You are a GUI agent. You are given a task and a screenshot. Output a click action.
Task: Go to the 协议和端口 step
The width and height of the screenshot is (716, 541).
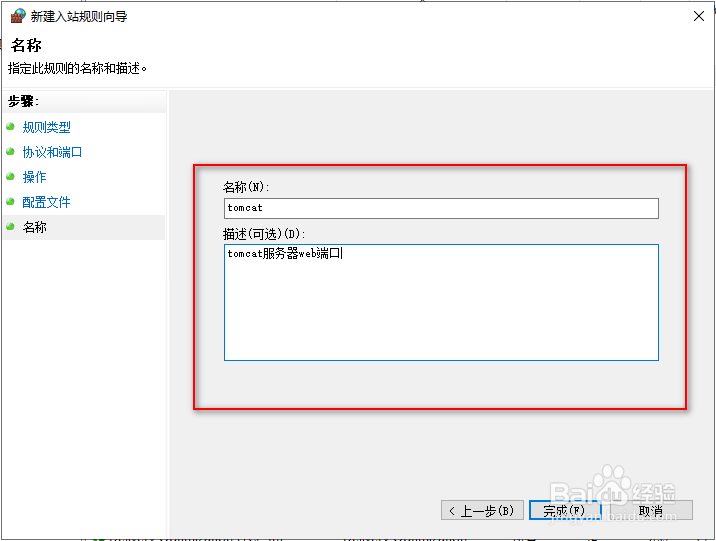(x=52, y=152)
